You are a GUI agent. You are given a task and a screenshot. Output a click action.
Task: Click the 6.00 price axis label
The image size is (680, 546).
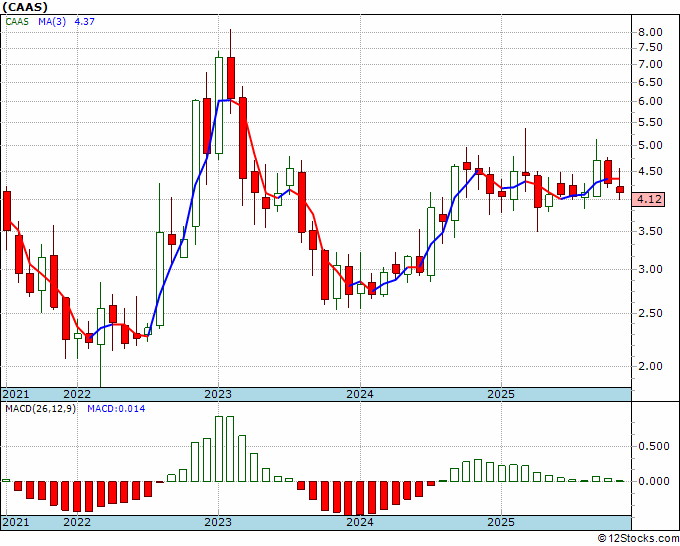coord(650,101)
